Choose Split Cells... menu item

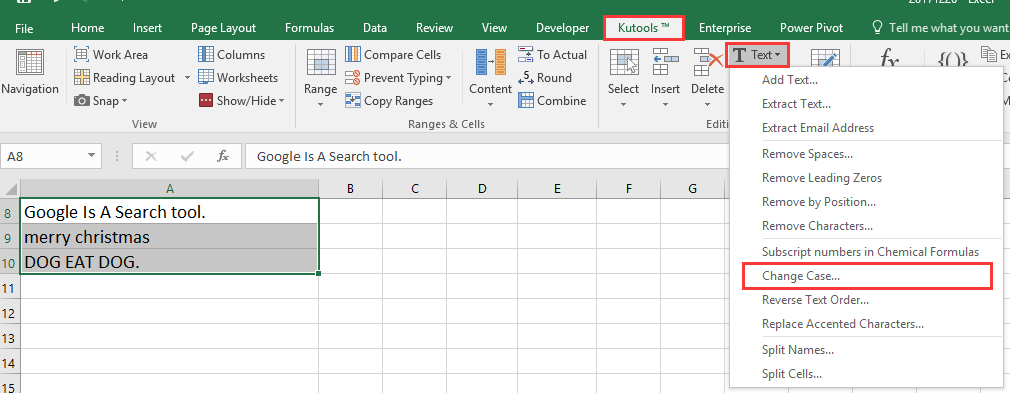[x=866, y=374]
